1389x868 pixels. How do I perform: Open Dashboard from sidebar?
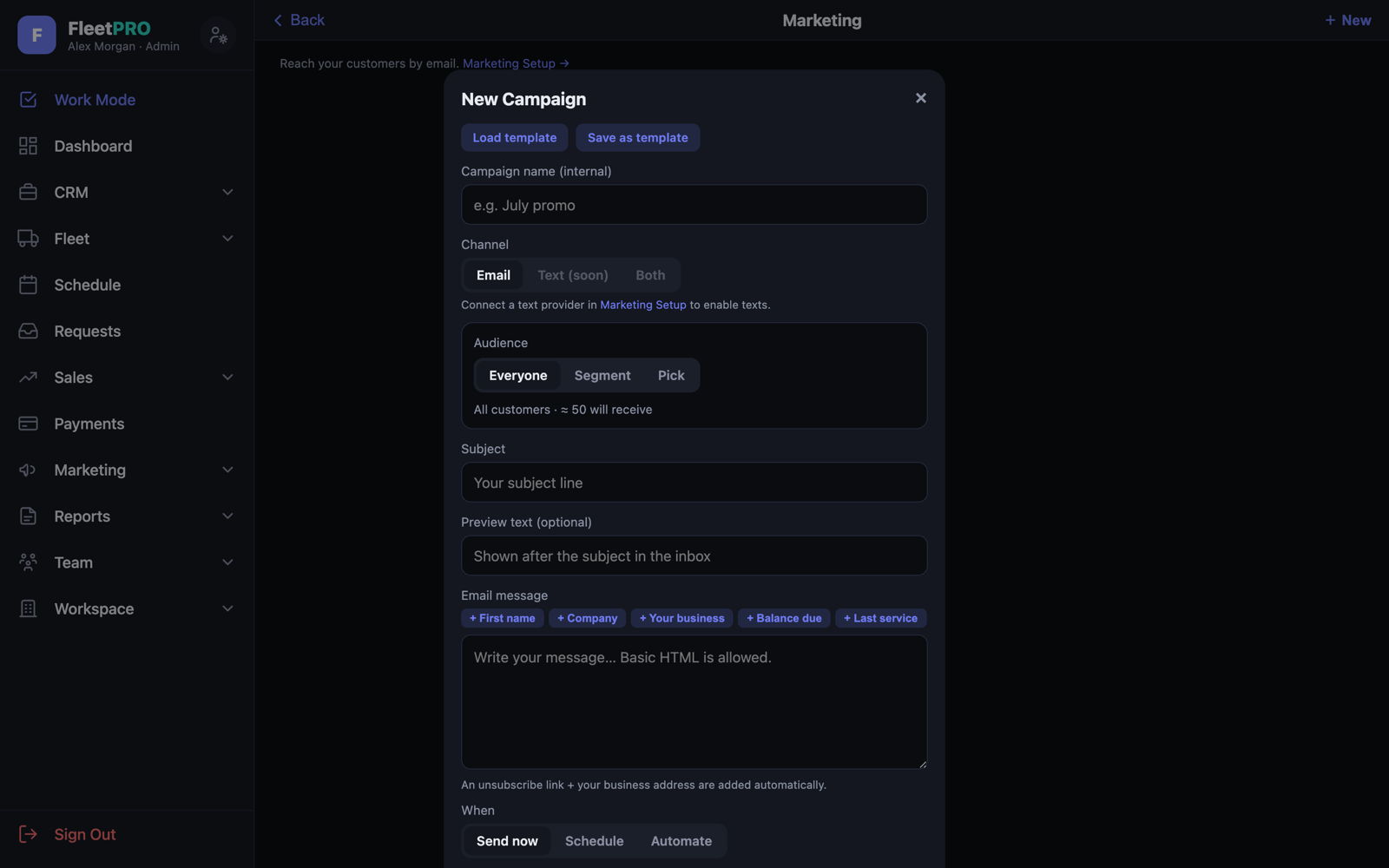[127, 146]
